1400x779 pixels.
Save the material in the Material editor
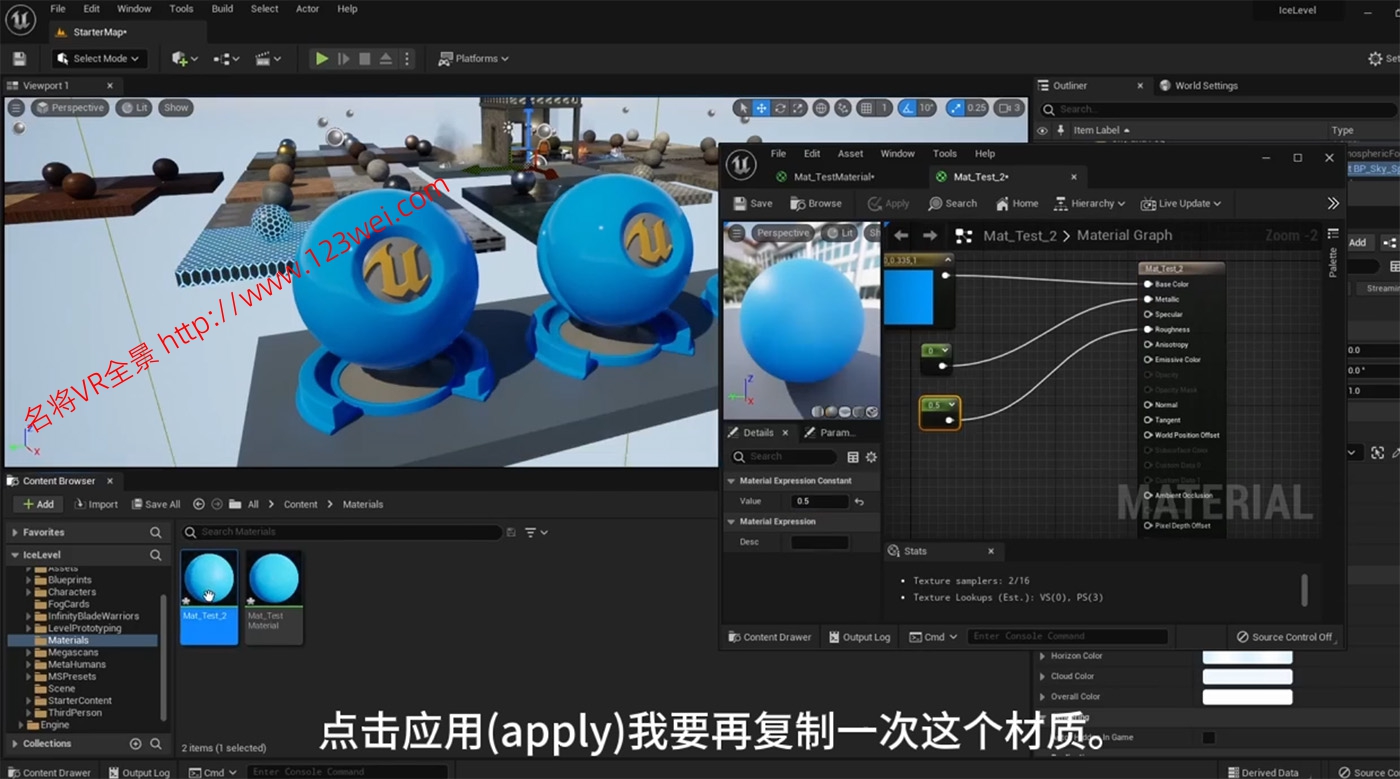(752, 203)
